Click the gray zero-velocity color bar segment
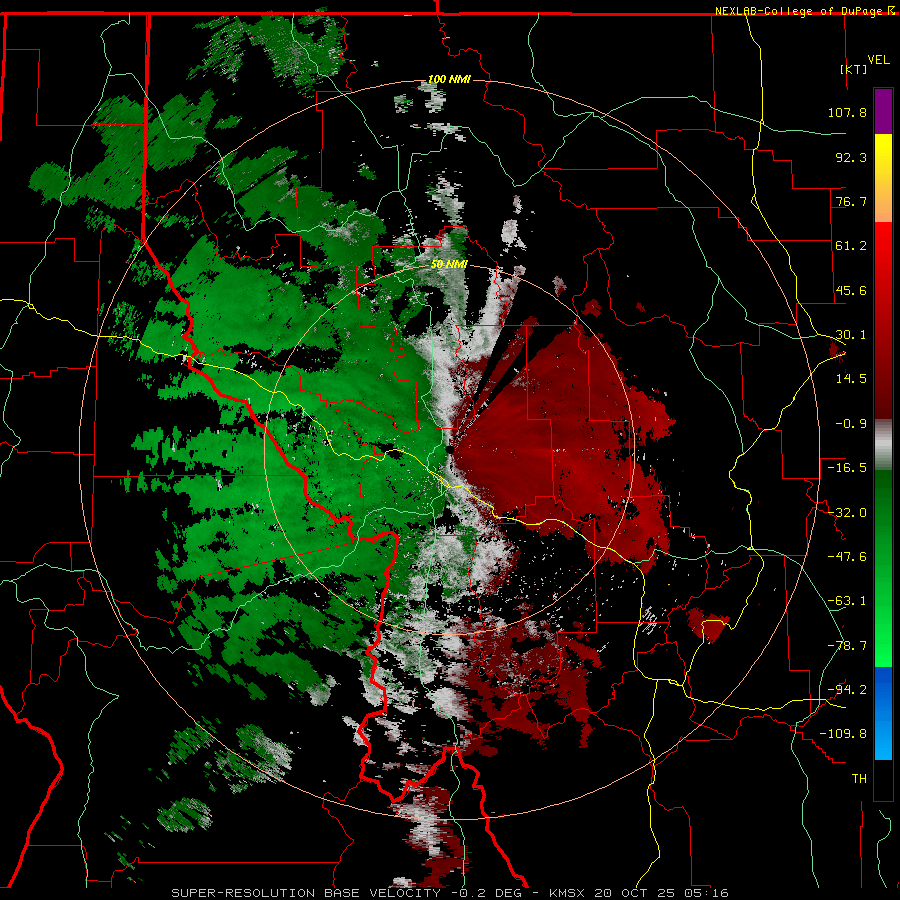 (x=883, y=445)
